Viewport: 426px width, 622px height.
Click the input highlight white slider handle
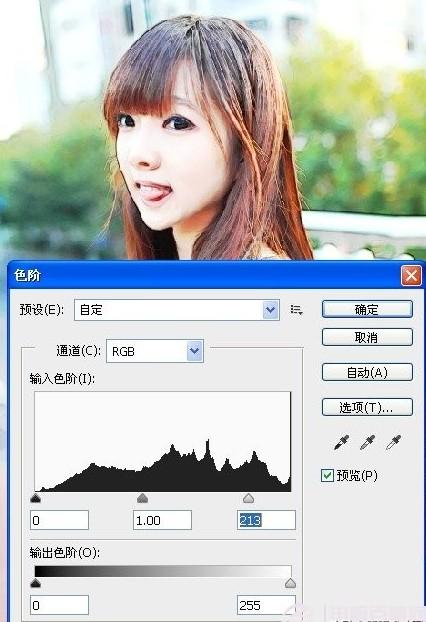249,498
